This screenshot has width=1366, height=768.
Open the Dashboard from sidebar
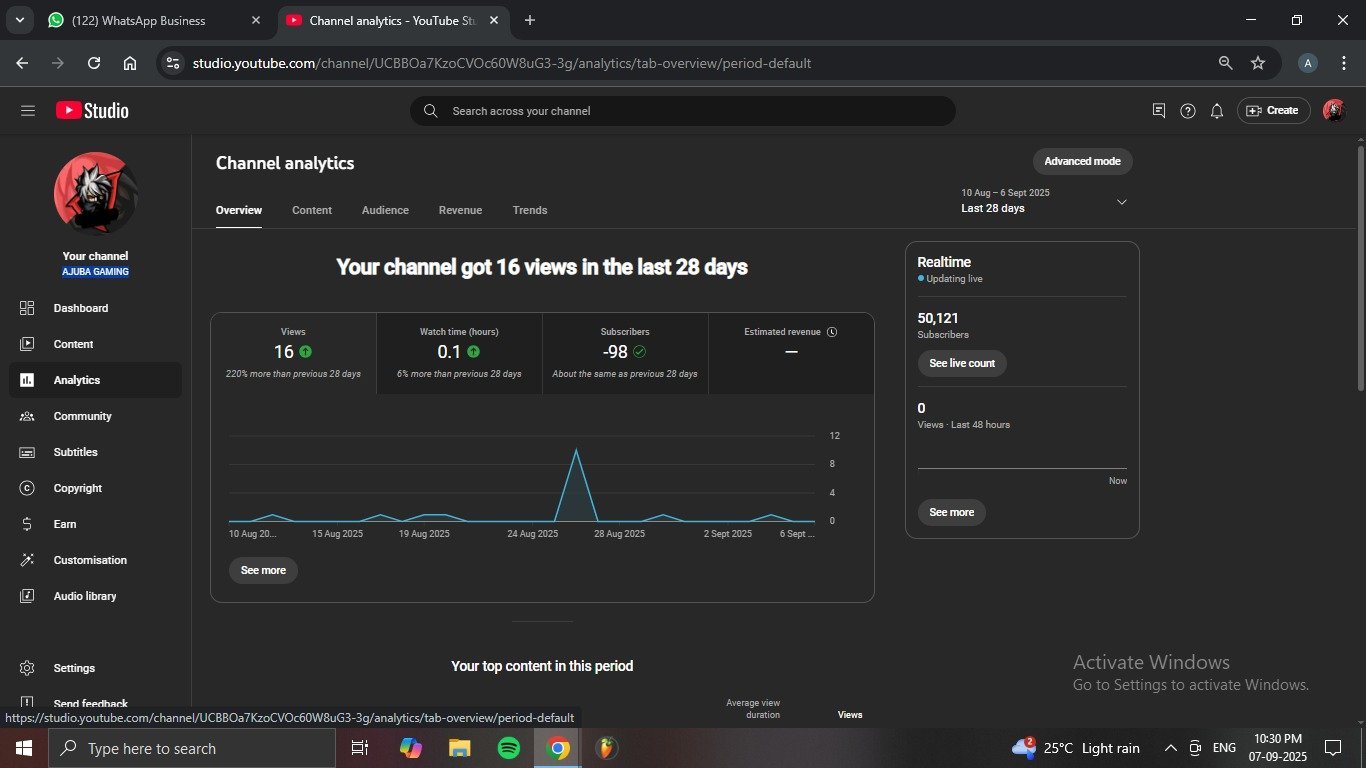pyautogui.click(x=80, y=308)
